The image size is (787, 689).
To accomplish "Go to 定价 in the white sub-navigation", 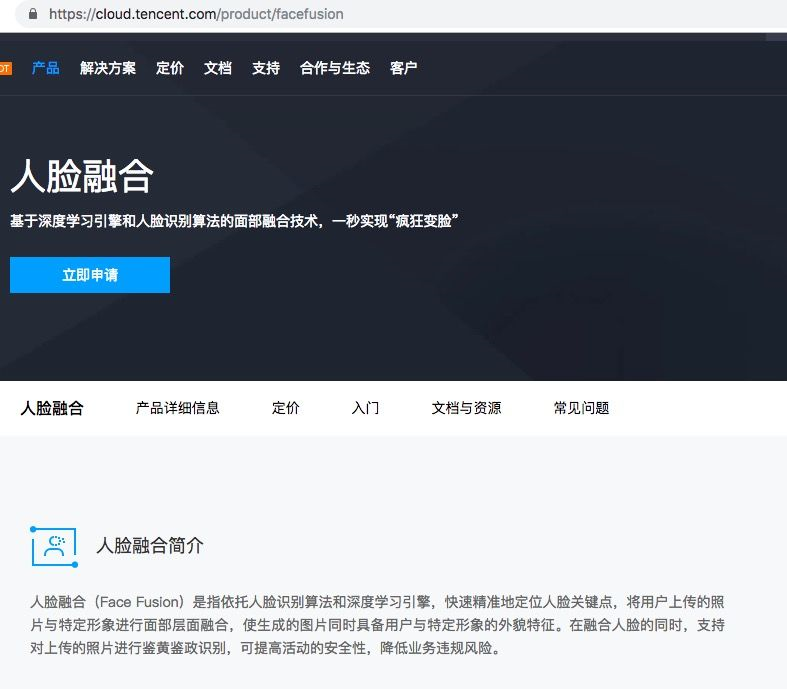I will pyautogui.click(x=286, y=408).
